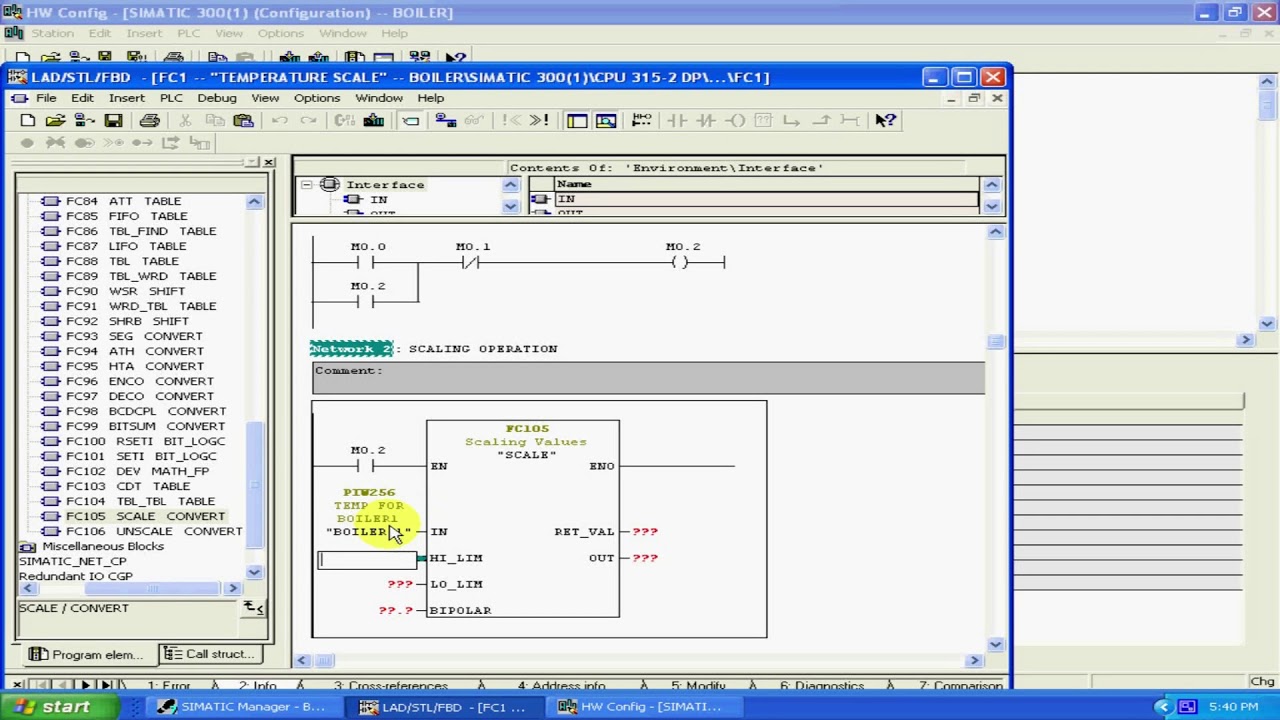This screenshot has height=720, width=1280.
Task: Open the Options menu in LAD editor
Action: pos(317,98)
